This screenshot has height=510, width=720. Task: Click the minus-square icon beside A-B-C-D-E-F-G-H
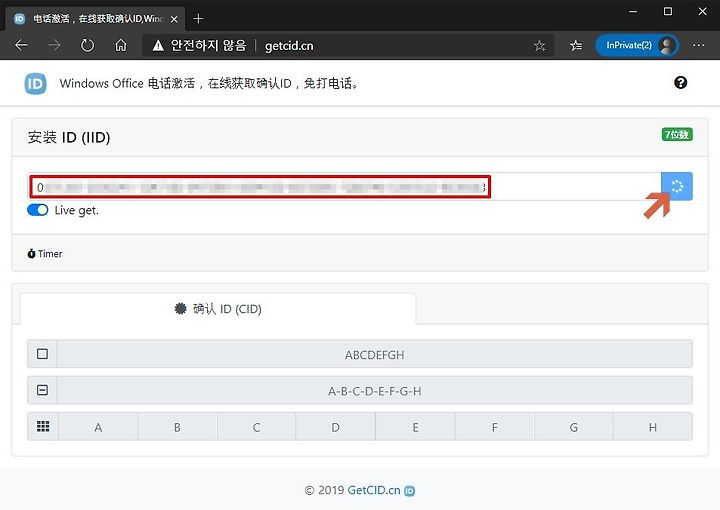click(x=42, y=390)
